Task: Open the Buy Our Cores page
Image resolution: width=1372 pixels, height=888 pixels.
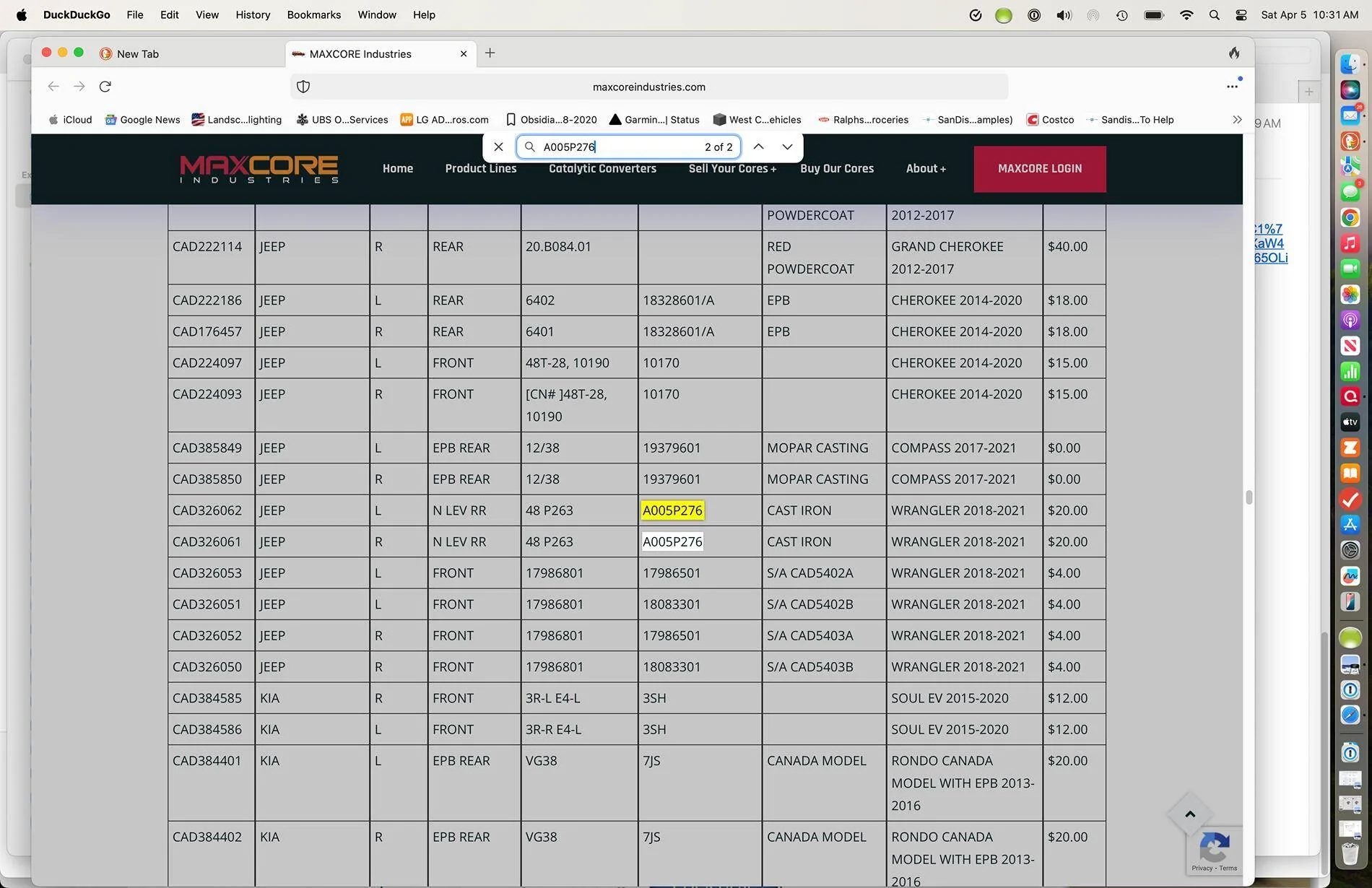Action: click(x=837, y=169)
